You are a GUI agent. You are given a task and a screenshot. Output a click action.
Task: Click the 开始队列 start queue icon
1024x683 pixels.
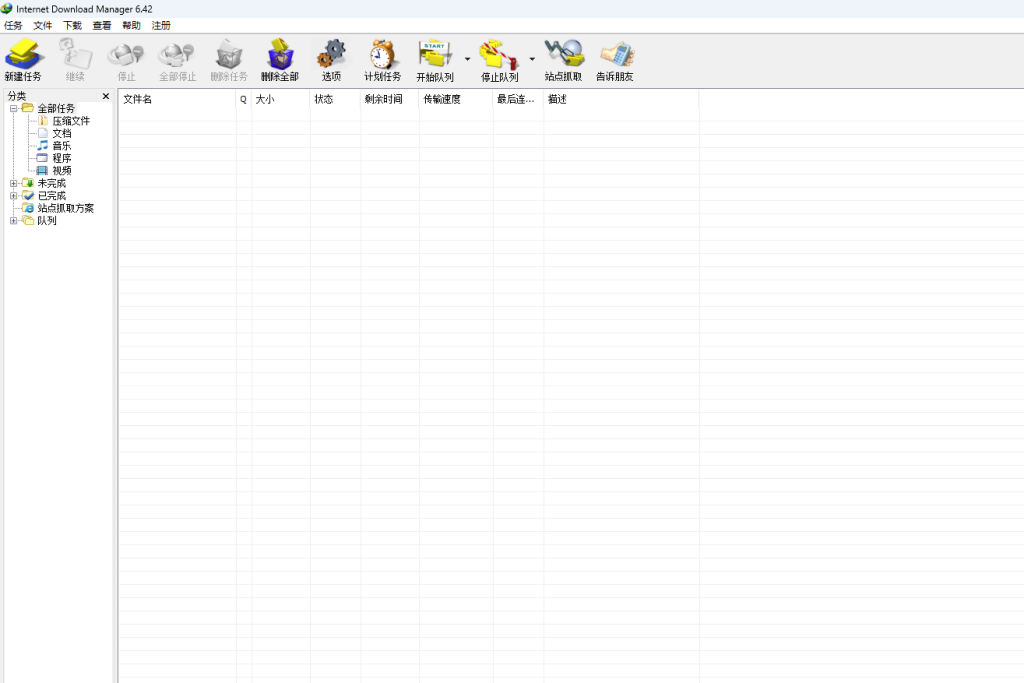tap(436, 60)
